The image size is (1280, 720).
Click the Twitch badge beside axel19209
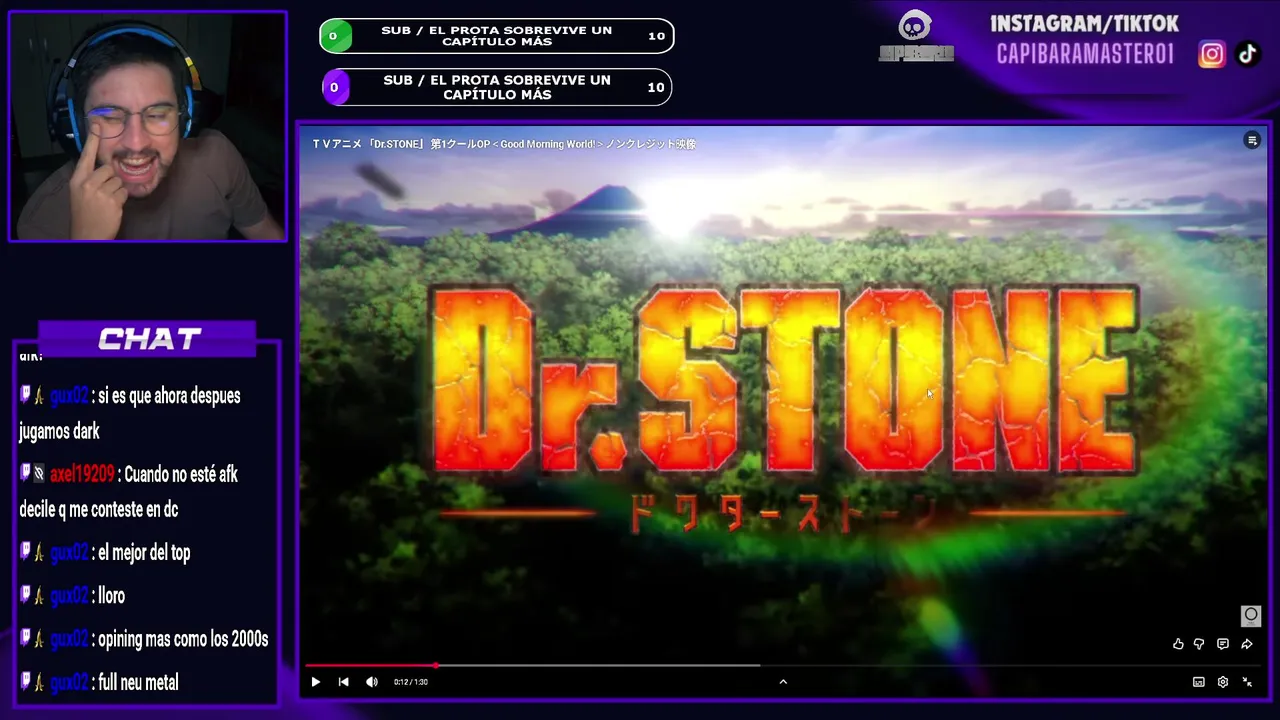pyautogui.click(x=26, y=474)
